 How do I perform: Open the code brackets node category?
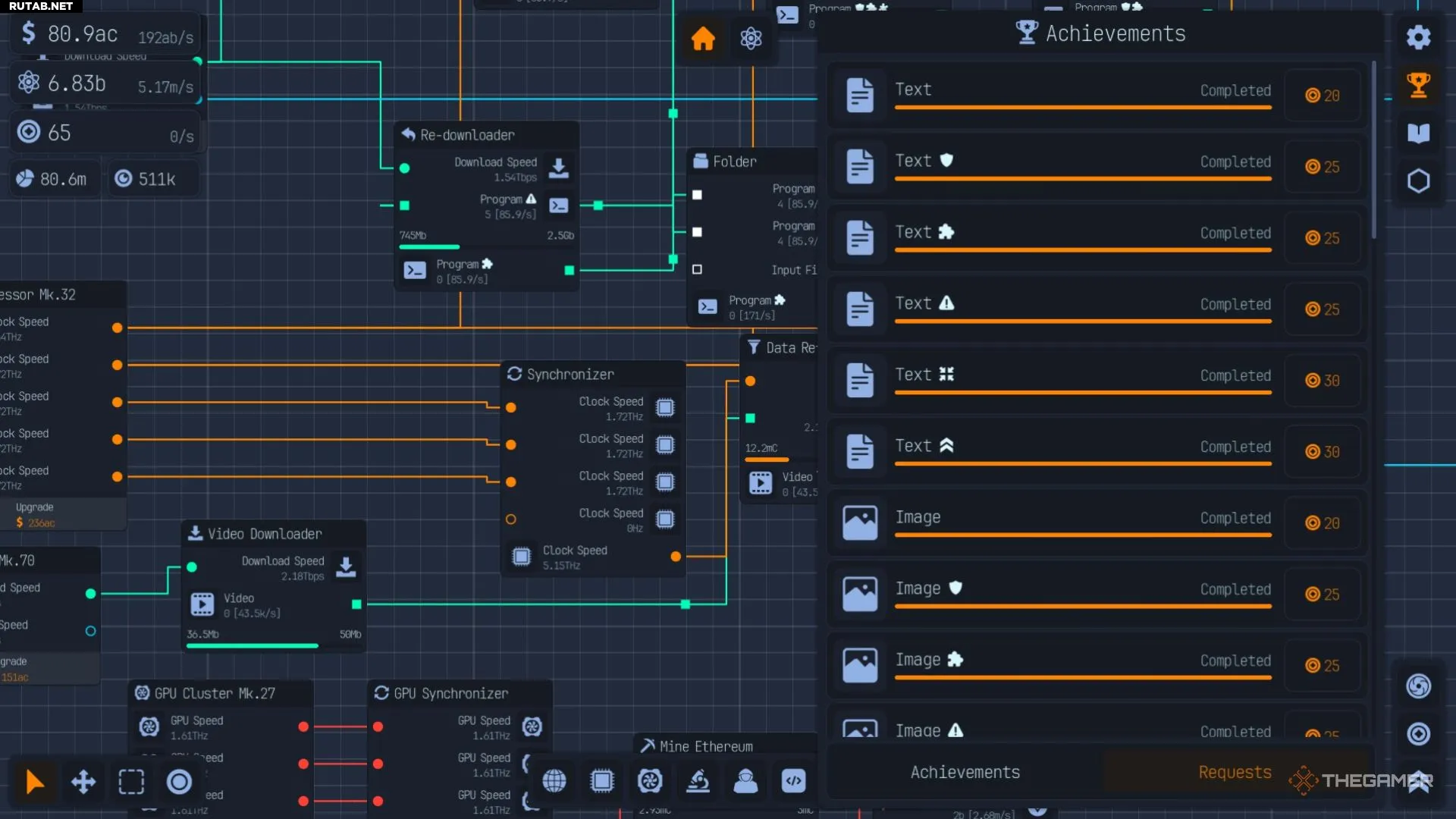[x=793, y=780]
